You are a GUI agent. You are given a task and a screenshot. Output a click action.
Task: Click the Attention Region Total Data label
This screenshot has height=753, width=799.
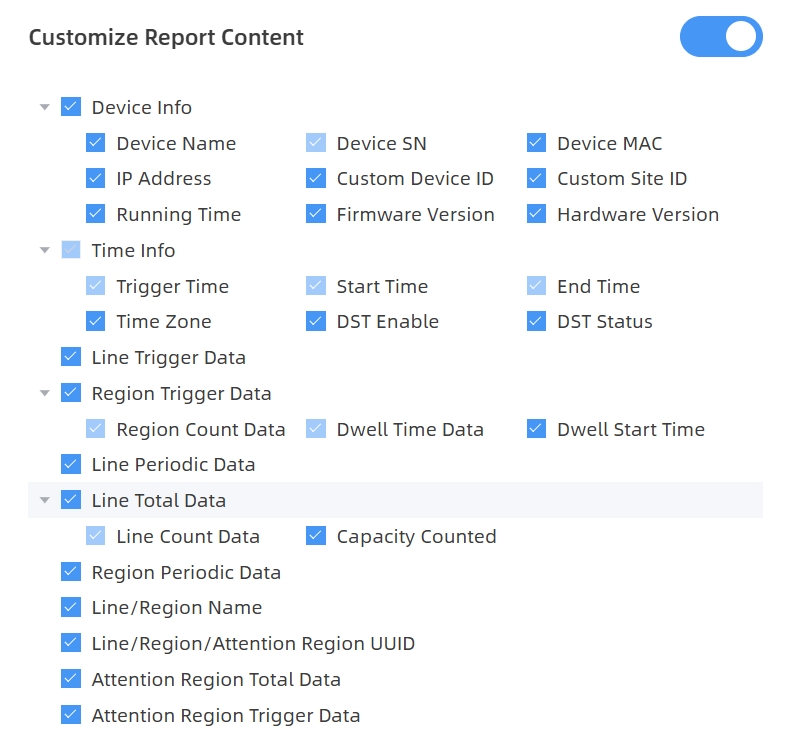pyautogui.click(x=216, y=680)
